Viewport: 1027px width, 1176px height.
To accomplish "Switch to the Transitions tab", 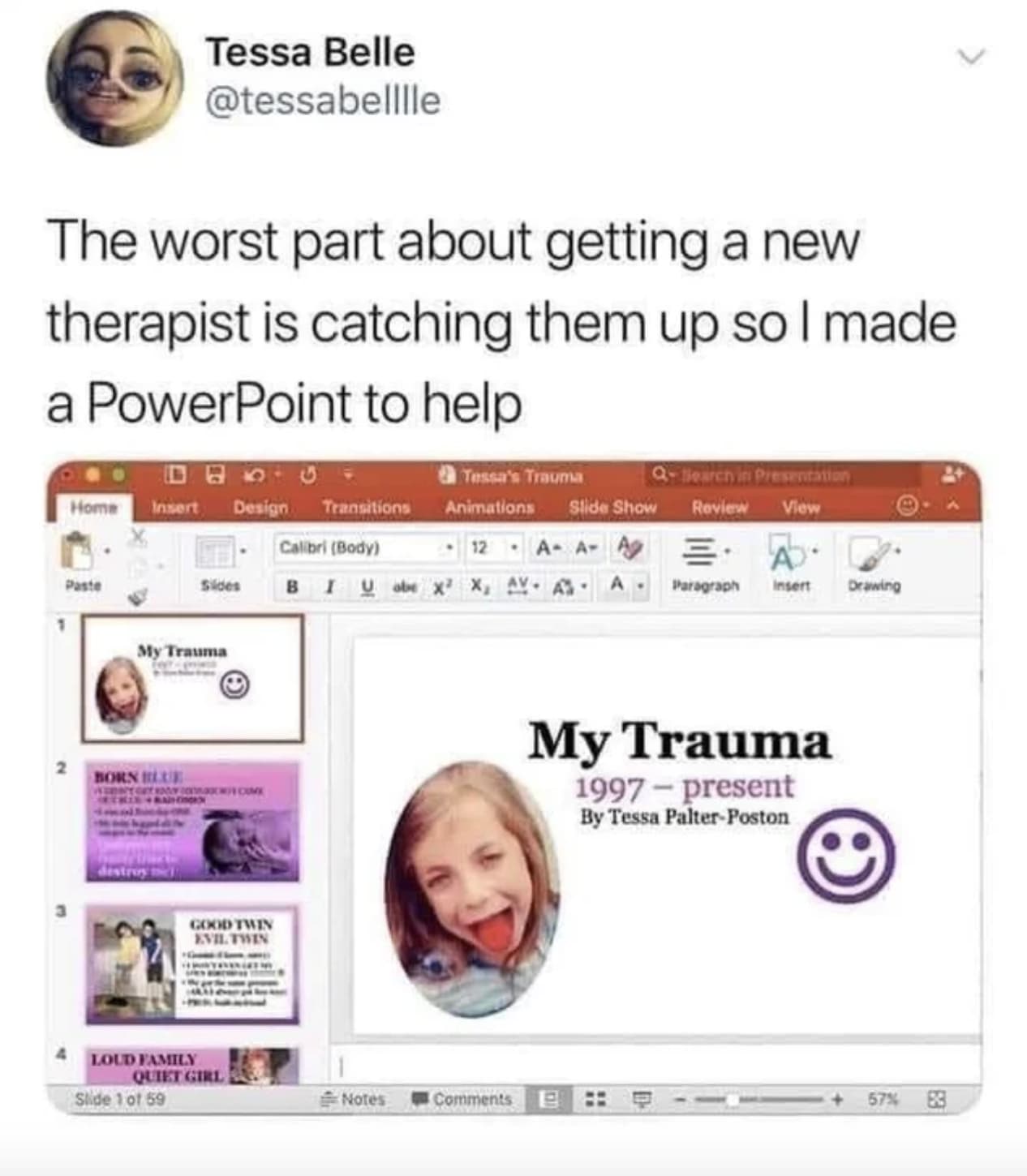I will (x=366, y=508).
